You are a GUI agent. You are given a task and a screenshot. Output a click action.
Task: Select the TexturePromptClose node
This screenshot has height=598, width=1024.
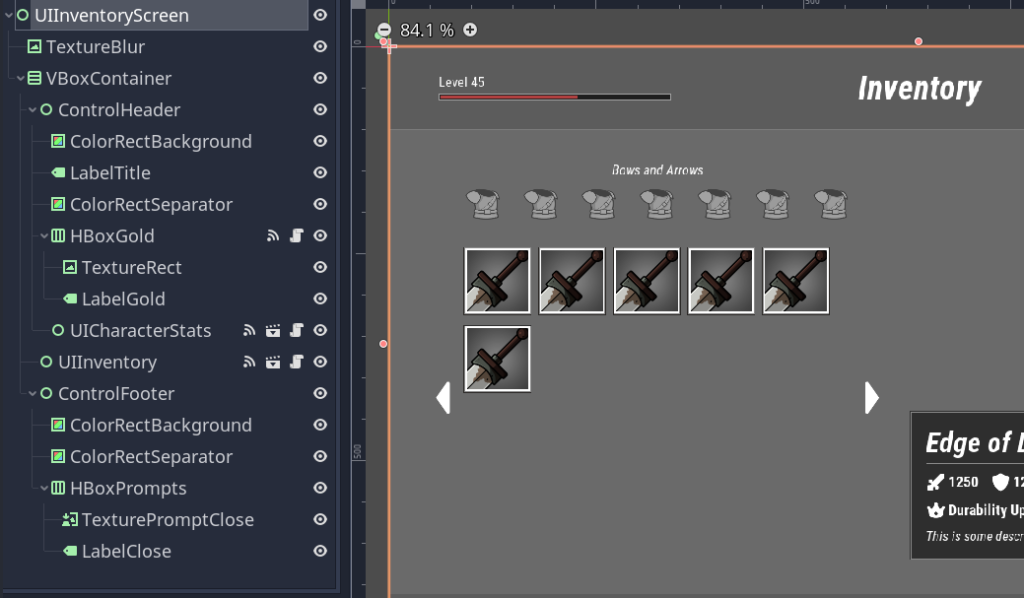[x=167, y=520]
